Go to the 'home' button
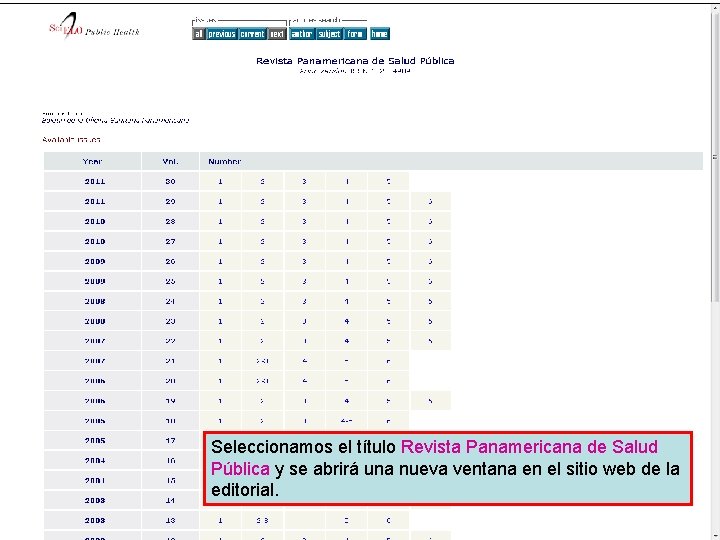This screenshot has height=540, width=720. 380,34
